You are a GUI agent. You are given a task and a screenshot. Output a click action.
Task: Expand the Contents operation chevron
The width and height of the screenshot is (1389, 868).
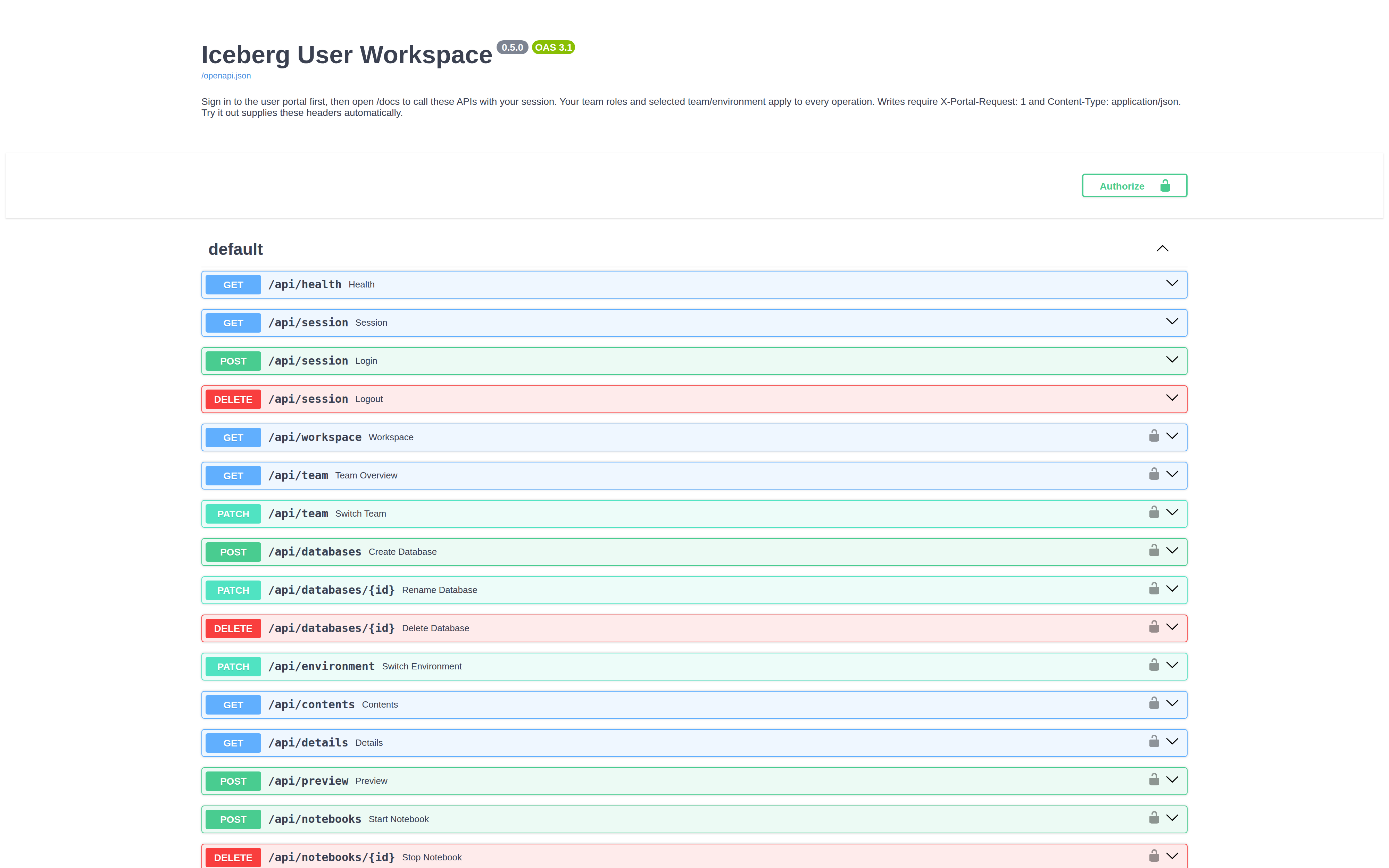(1172, 703)
